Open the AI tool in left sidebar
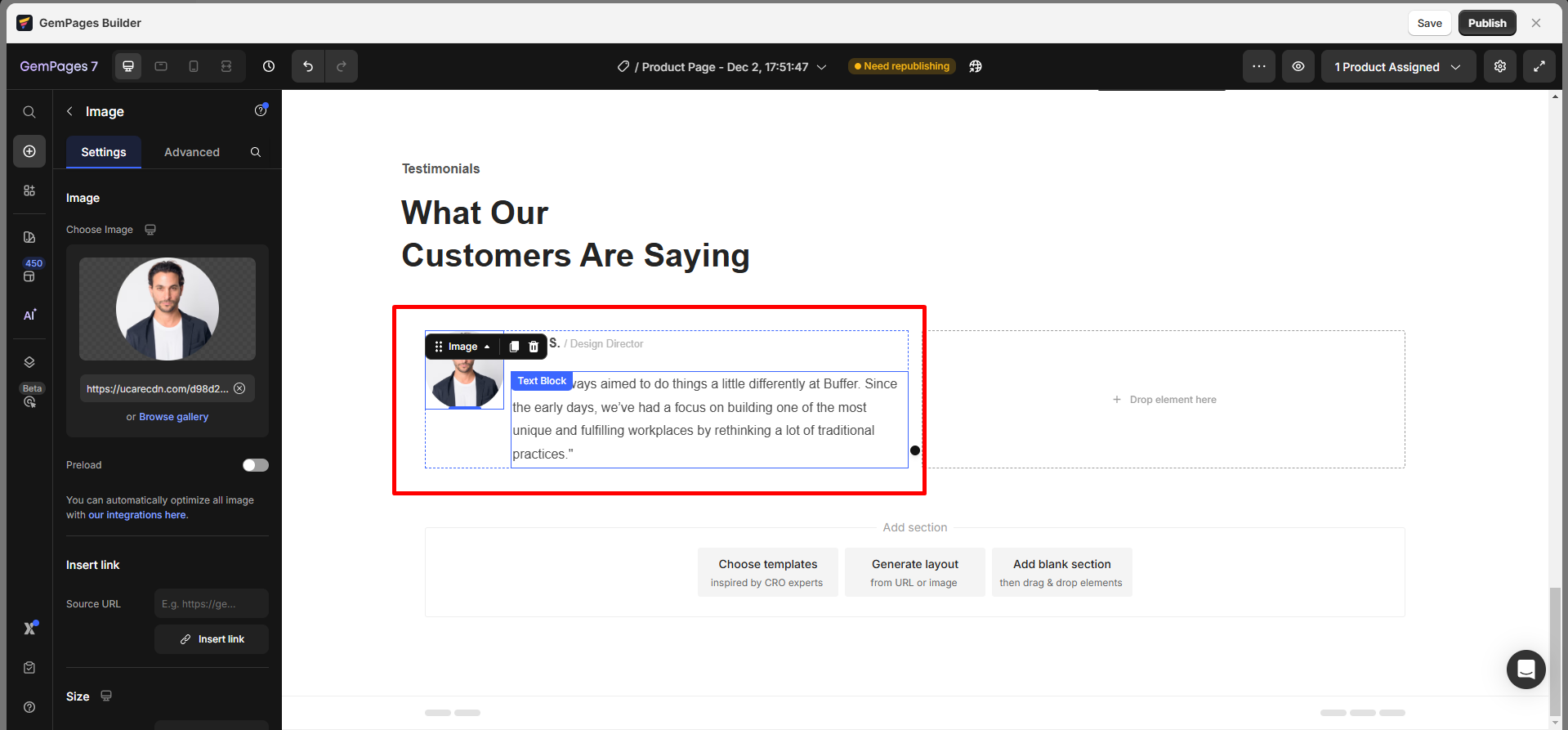This screenshot has width=1568, height=730. coord(29,316)
